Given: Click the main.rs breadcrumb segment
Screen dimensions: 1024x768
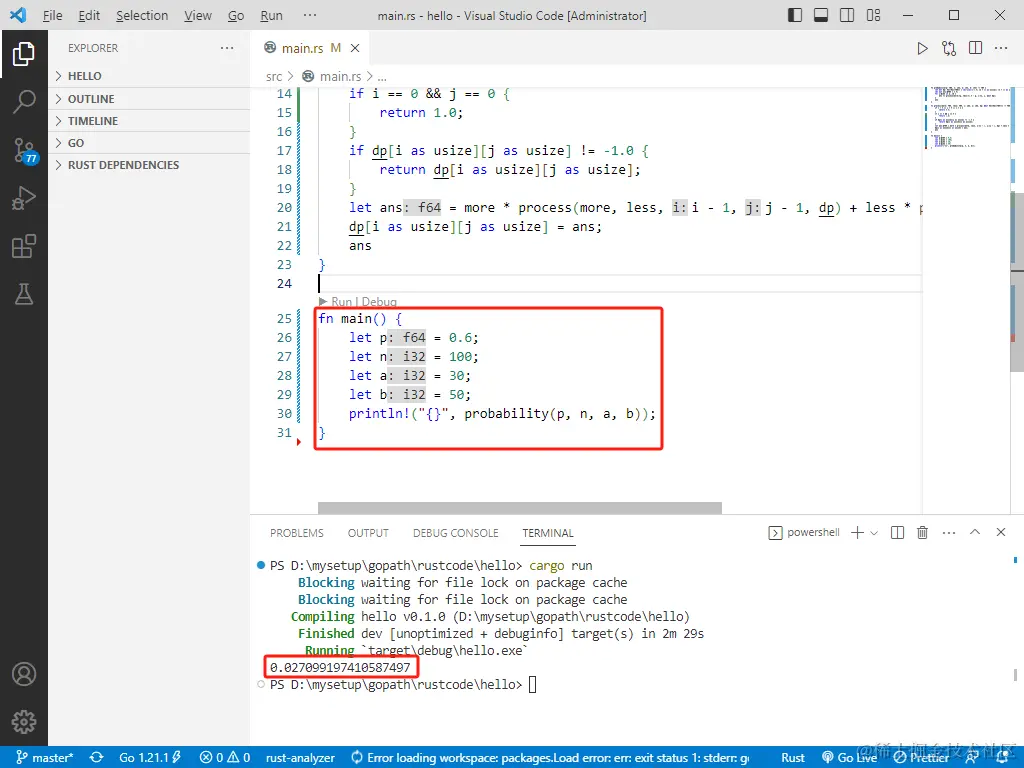Looking at the screenshot, I should (340, 76).
